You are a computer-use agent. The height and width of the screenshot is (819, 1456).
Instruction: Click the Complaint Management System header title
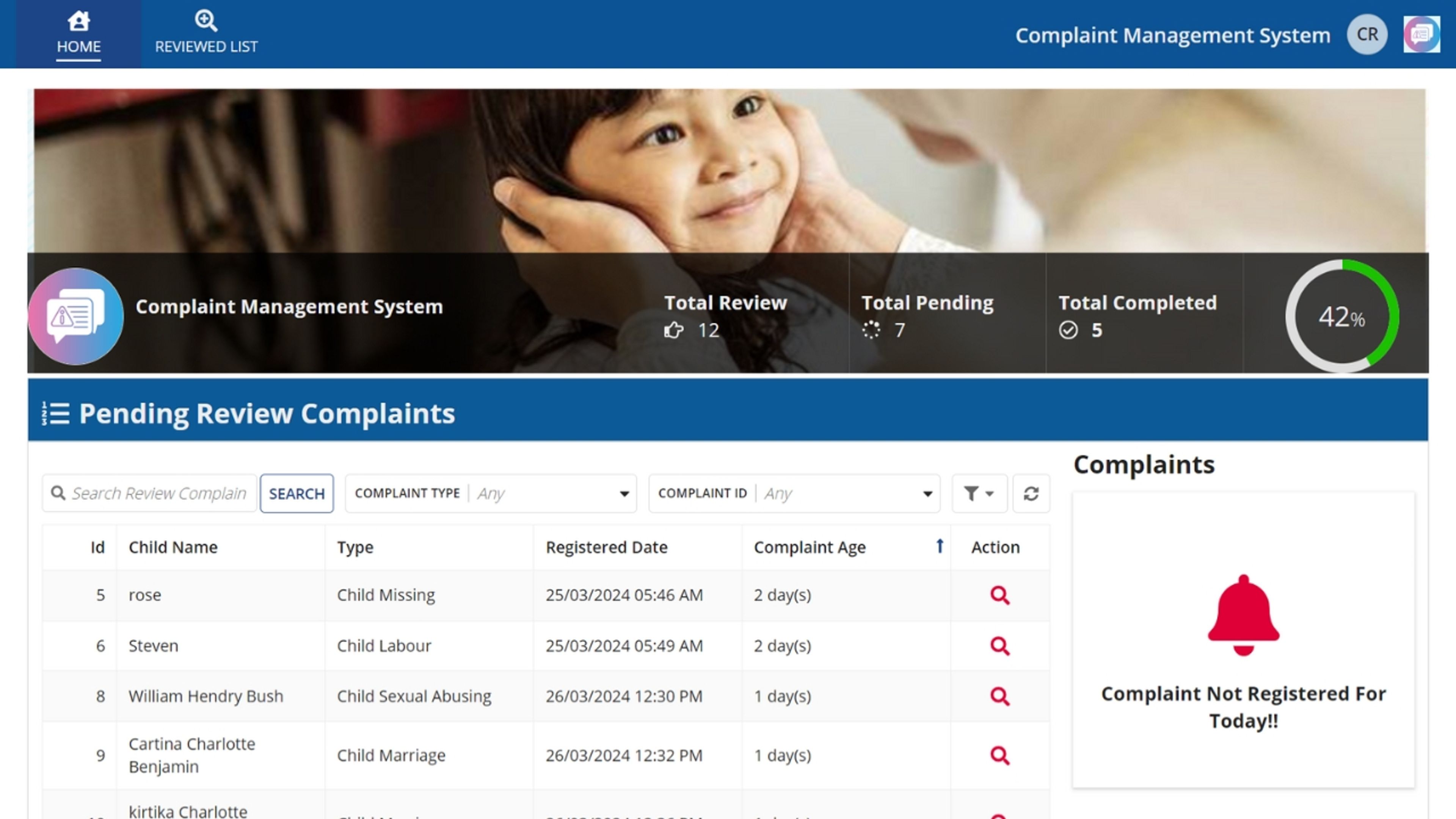click(x=1172, y=35)
